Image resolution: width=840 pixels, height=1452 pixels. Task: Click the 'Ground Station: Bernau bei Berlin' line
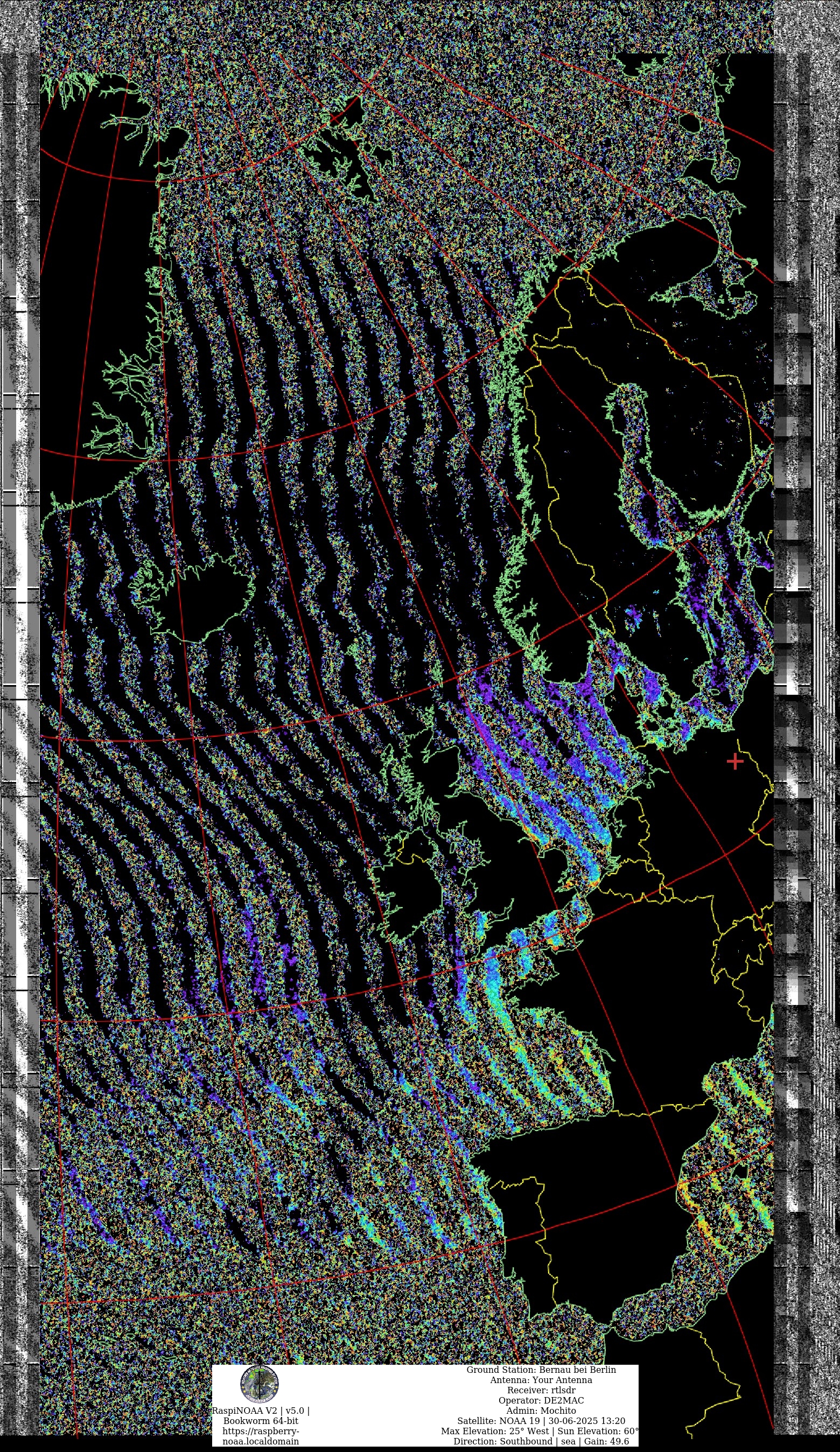tap(541, 1370)
